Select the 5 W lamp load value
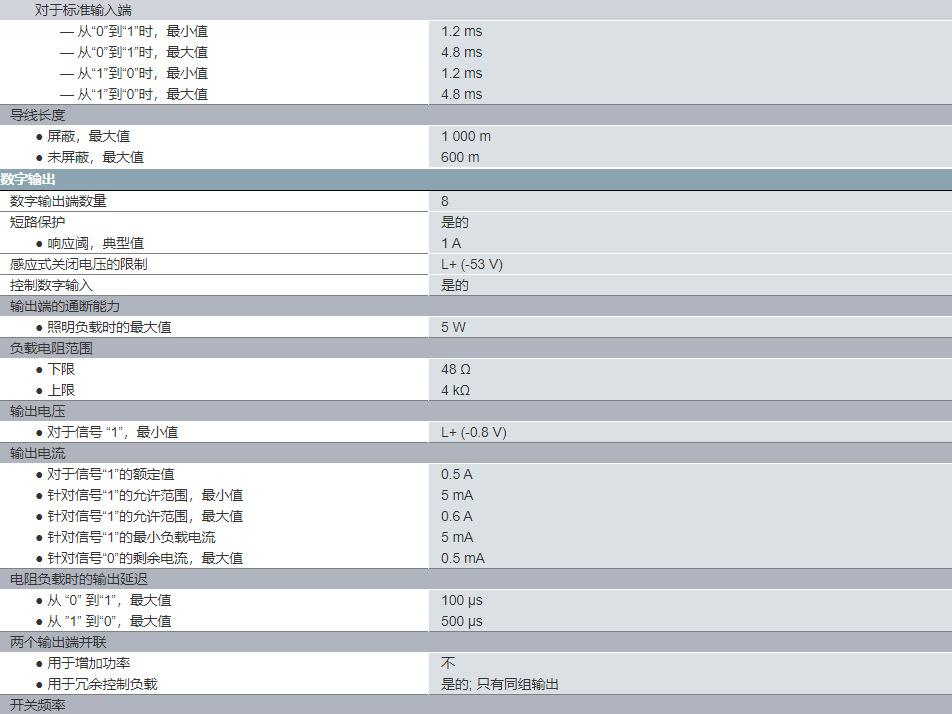 [x=453, y=327]
